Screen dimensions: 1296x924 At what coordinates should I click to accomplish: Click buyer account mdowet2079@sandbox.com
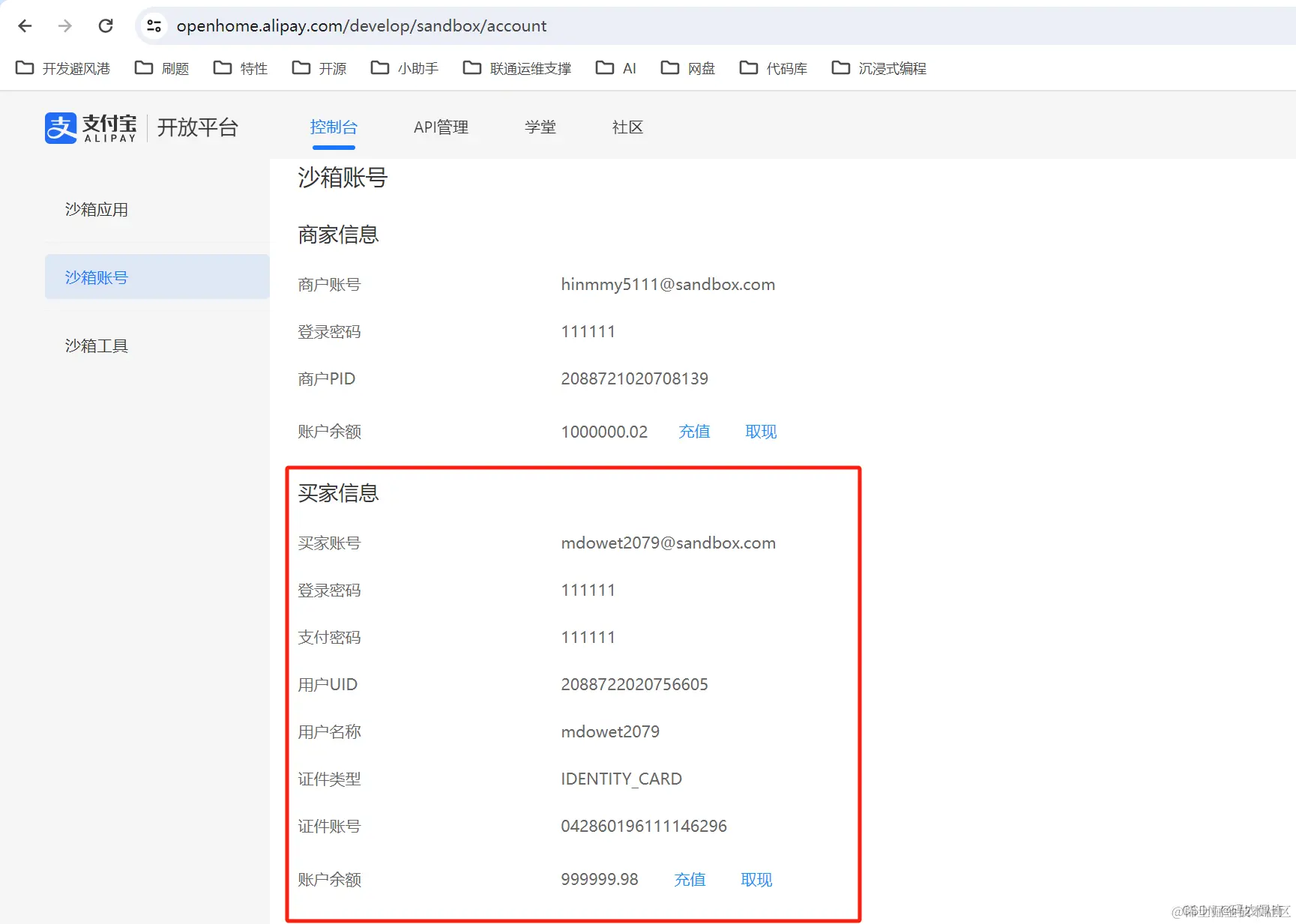click(x=668, y=543)
